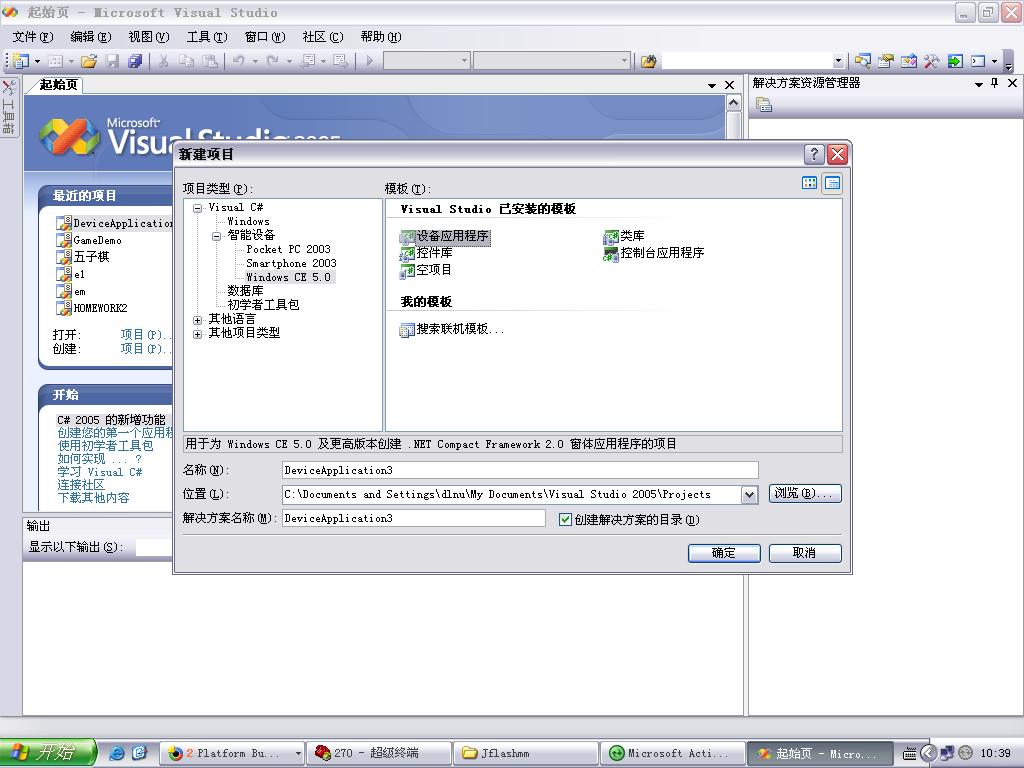Image resolution: width=1024 pixels, height=768 pixels.
Task: Open the side Toolbox tab
Action: coord(9,106)
